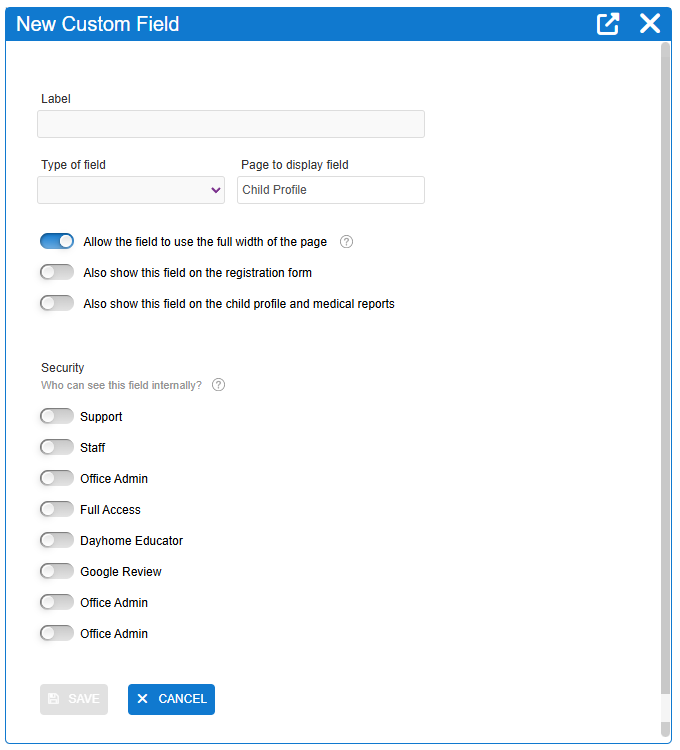This screenshot has width=680, height=750.
Task: Click the Label text input
Action: [231, 124]
